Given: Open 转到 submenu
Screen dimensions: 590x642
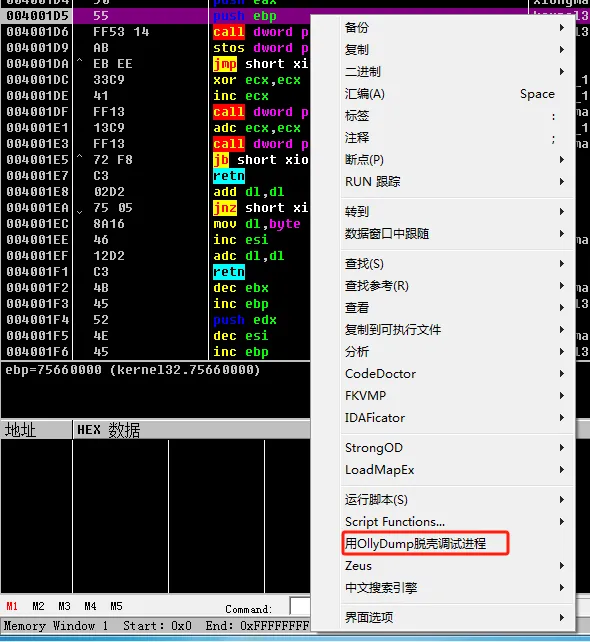Looking at the screenshot, I should point(455,212).
